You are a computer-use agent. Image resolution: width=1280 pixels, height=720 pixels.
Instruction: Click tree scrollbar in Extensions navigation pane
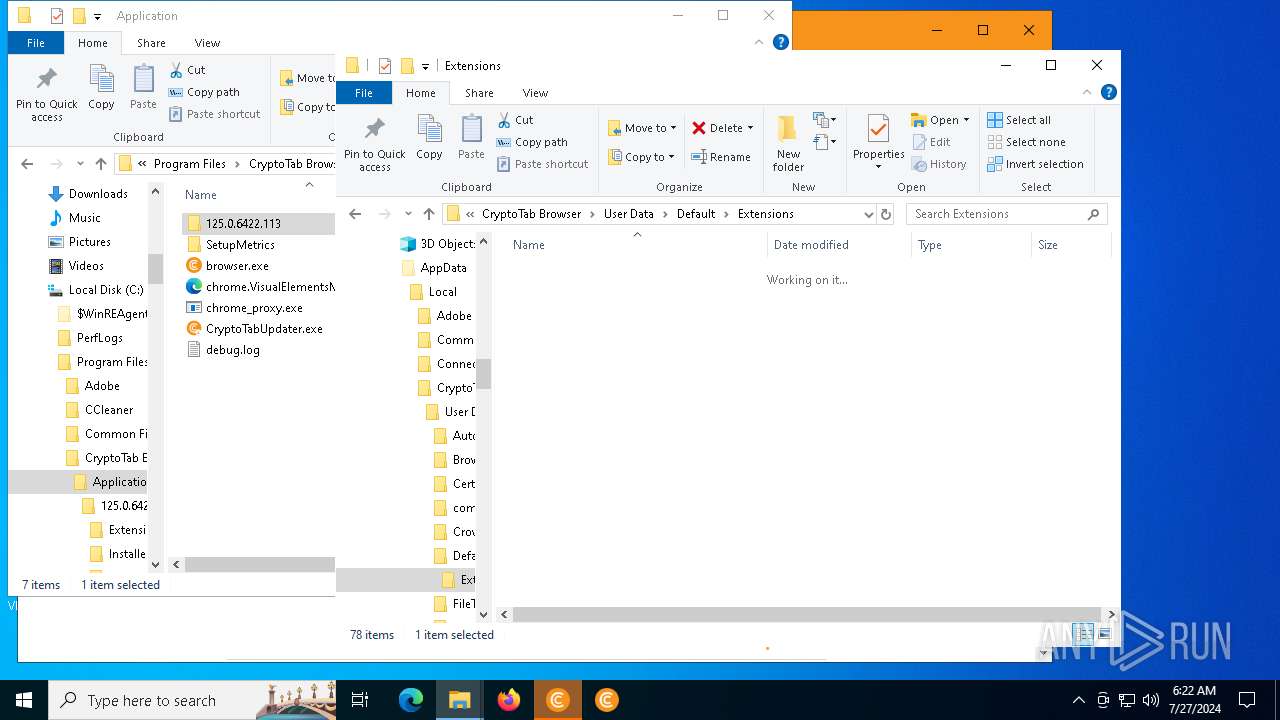484,373
